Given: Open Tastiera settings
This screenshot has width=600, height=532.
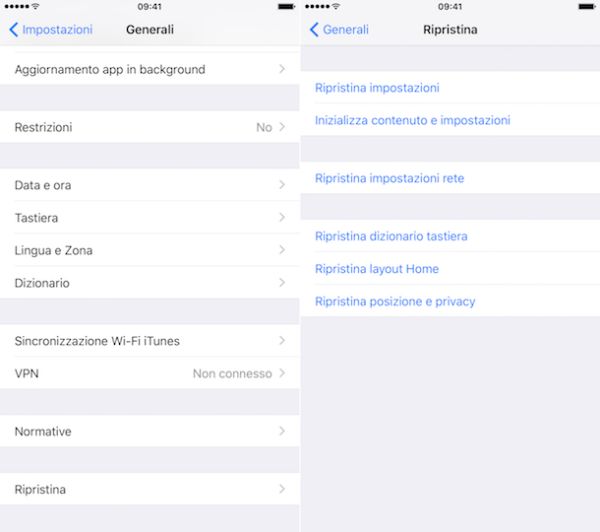Looking at the screenshot, I should [150, 217].
